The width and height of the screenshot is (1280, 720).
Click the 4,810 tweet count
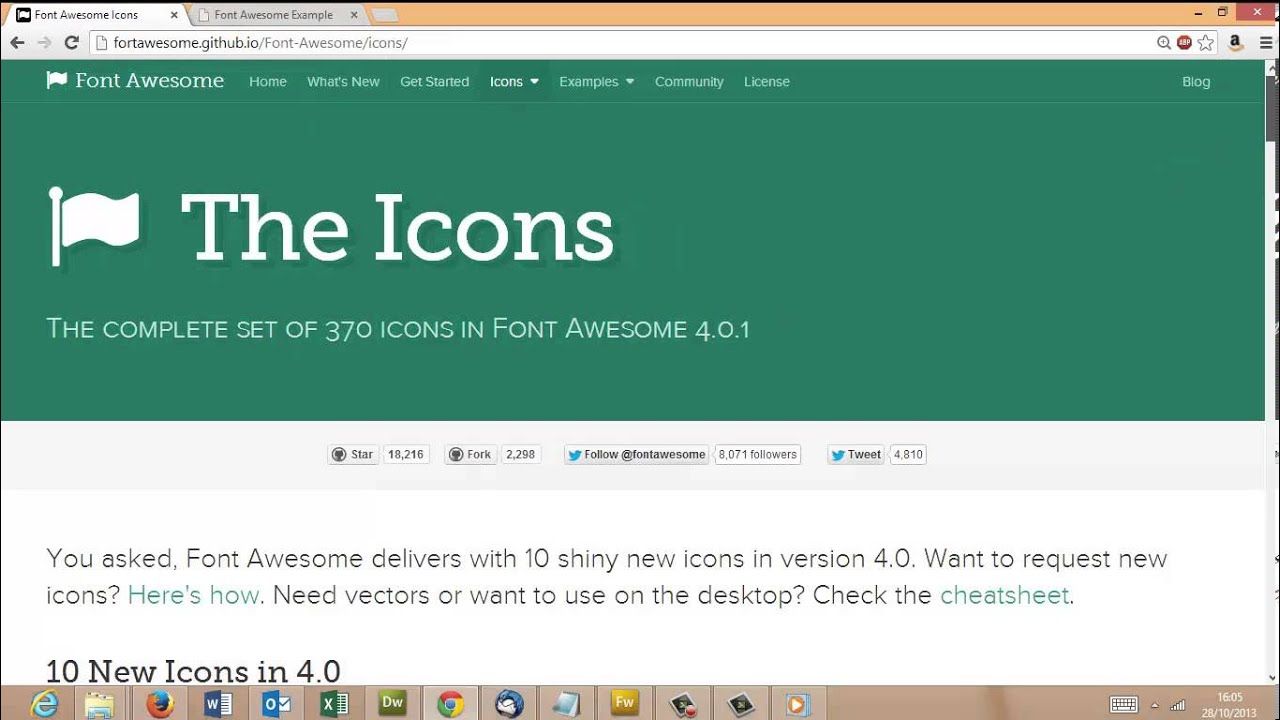tap(908, 454)
